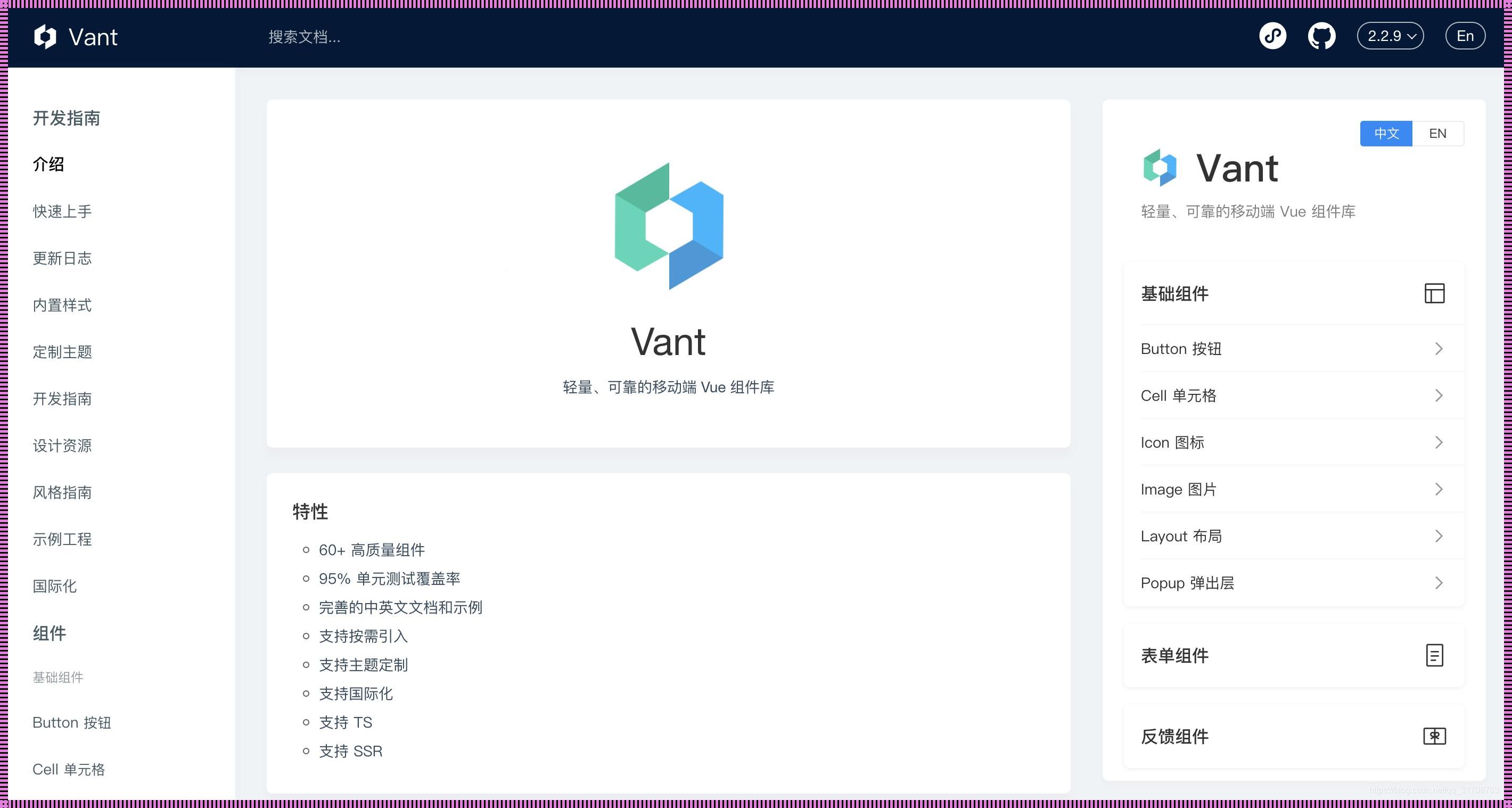Open 开发指南 link below 定制主题
The image size is (1512, 808).
(62, 399)
